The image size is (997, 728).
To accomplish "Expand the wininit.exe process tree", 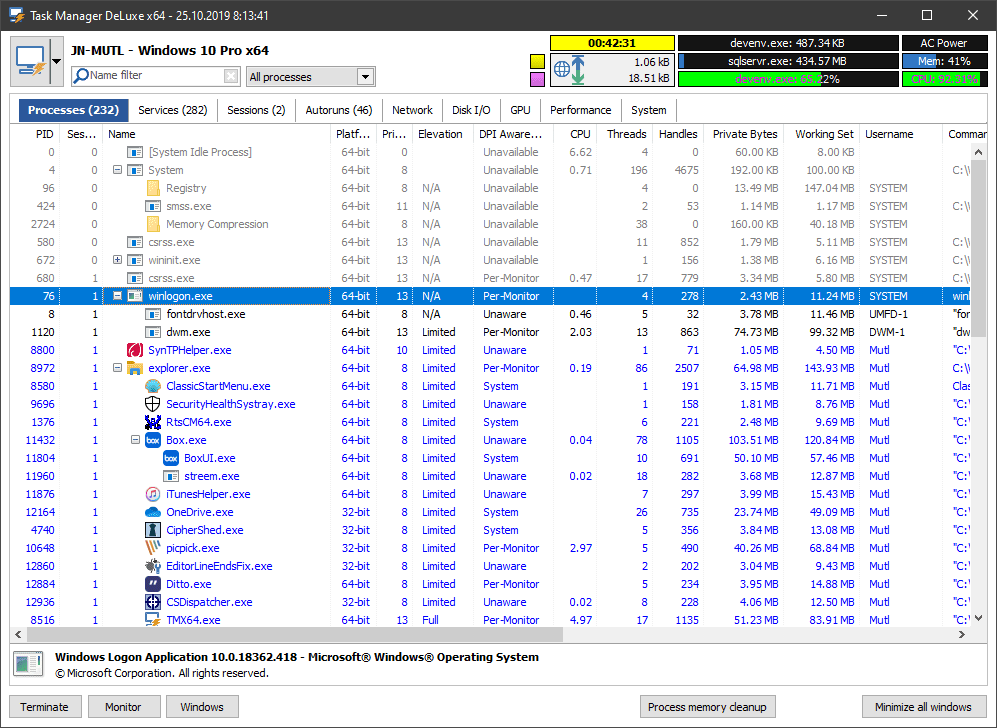I will (118, 260).
